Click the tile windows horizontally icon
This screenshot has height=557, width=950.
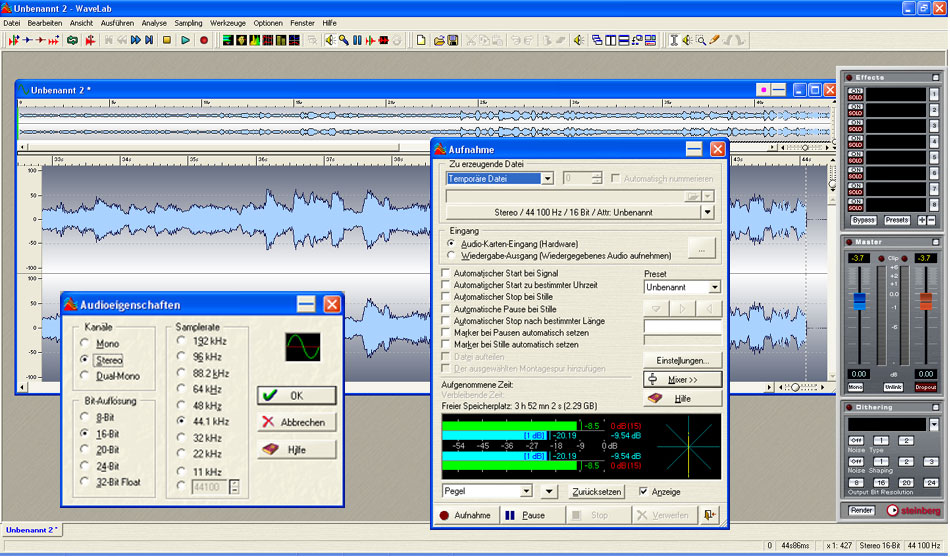point(623,40)
